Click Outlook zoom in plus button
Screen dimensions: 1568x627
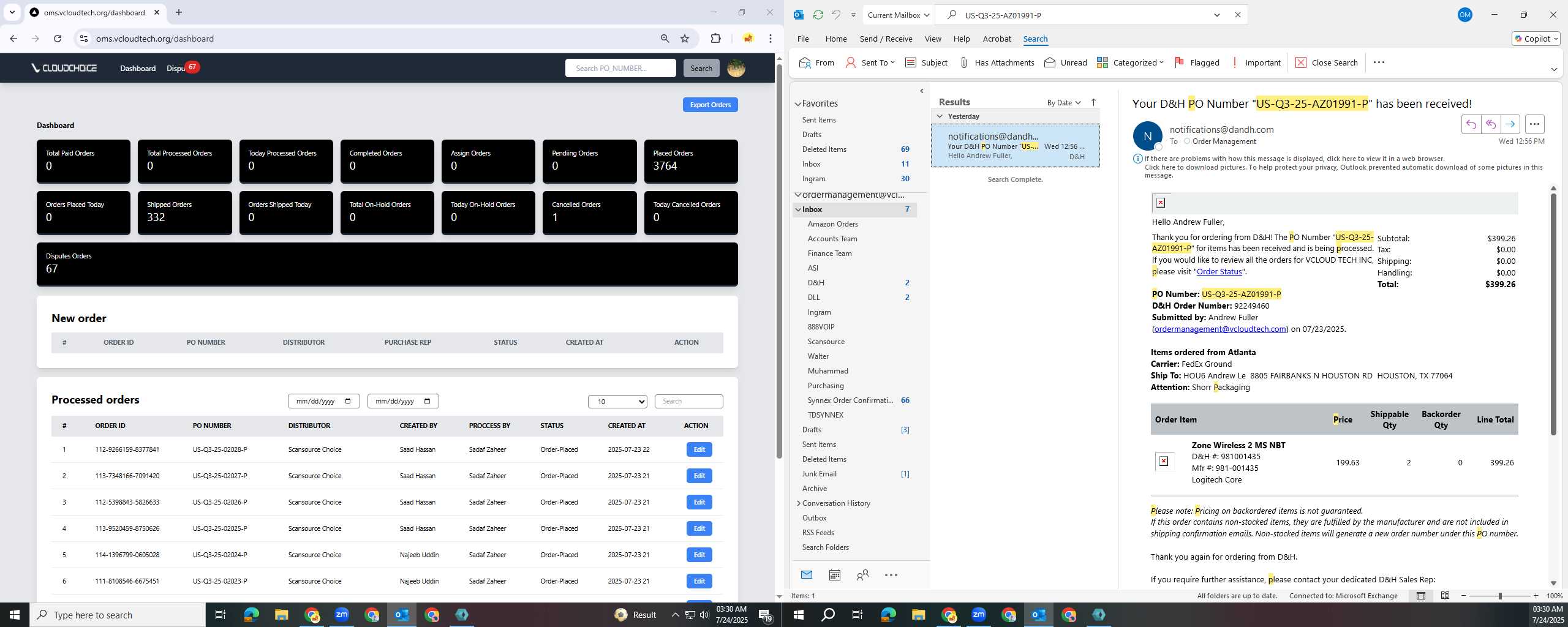1536,596
